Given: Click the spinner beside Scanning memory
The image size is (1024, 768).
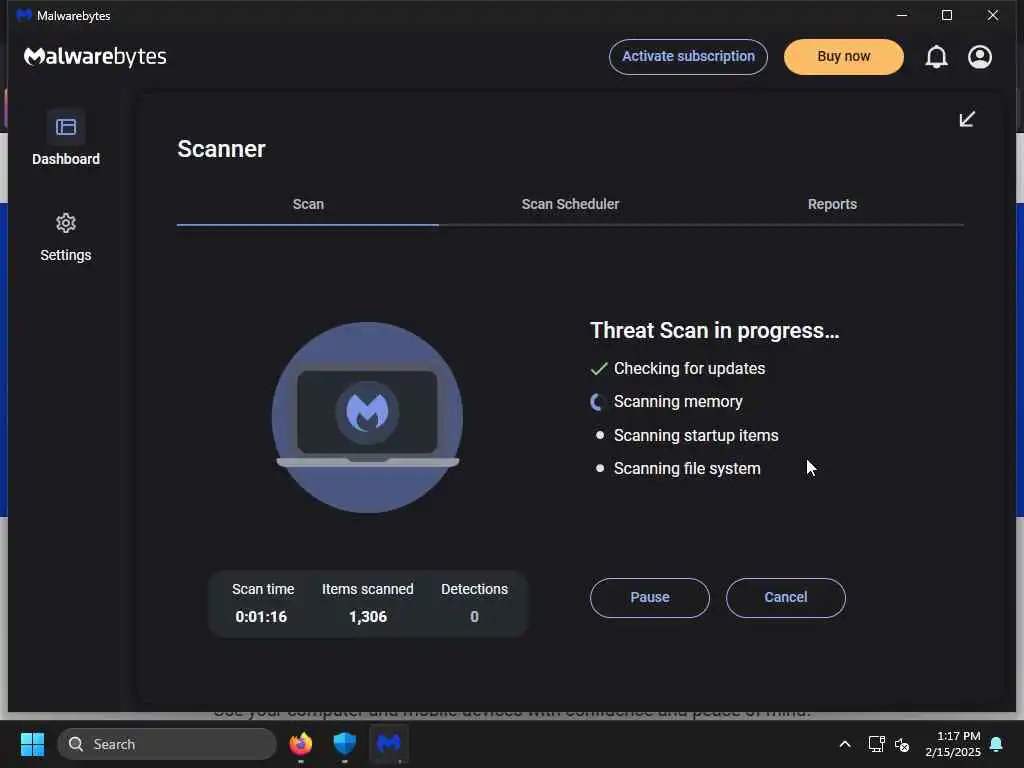Looking at the screenshot, I should tap(596, 402).
